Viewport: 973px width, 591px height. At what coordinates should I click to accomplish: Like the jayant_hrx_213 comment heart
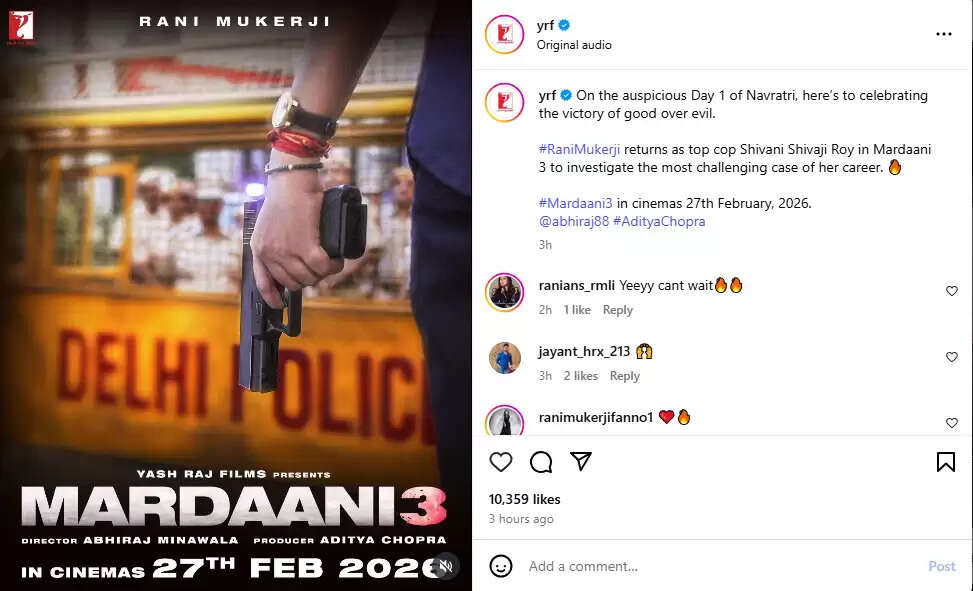pos(951,356)
